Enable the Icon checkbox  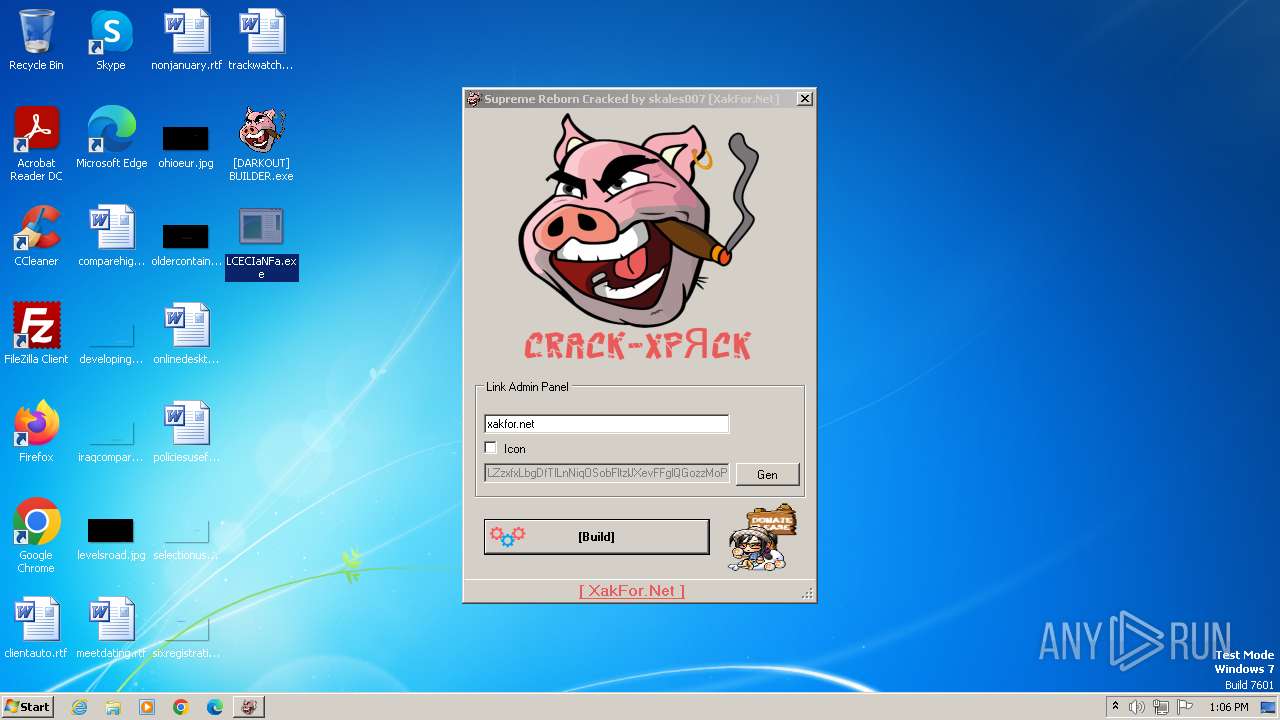coord(491,448)
